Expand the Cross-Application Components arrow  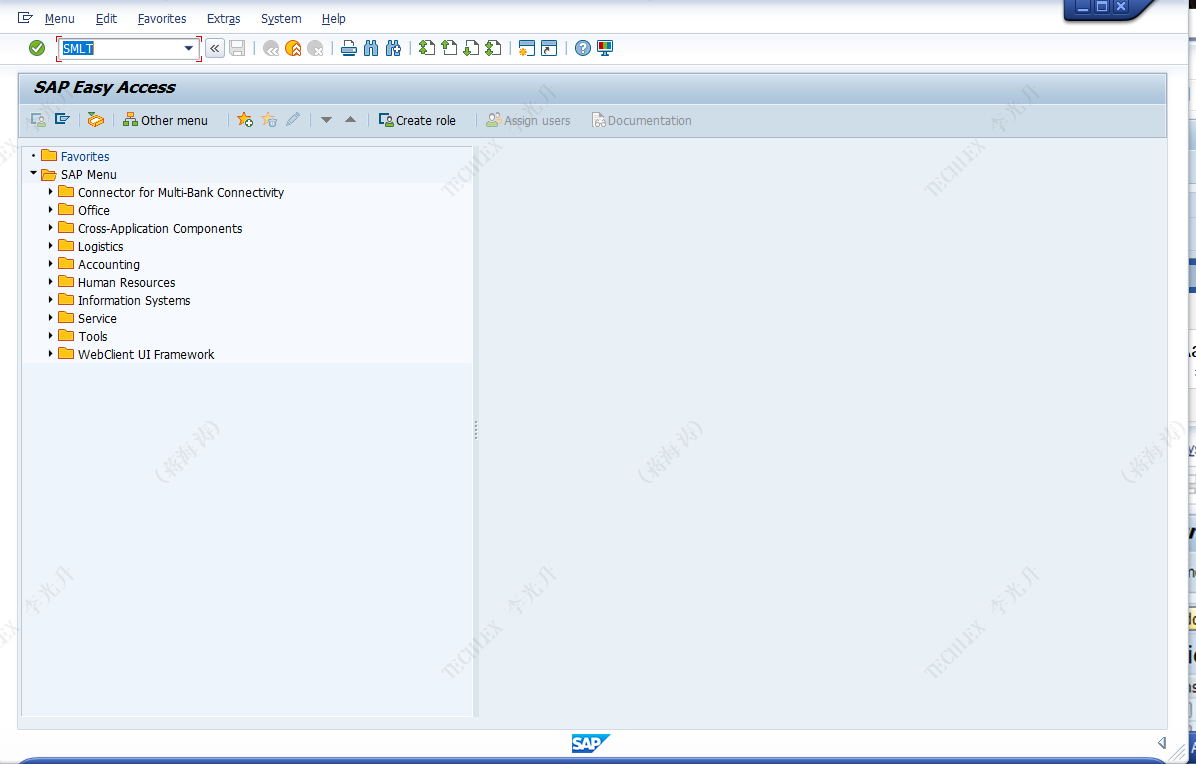coord(51,228)
